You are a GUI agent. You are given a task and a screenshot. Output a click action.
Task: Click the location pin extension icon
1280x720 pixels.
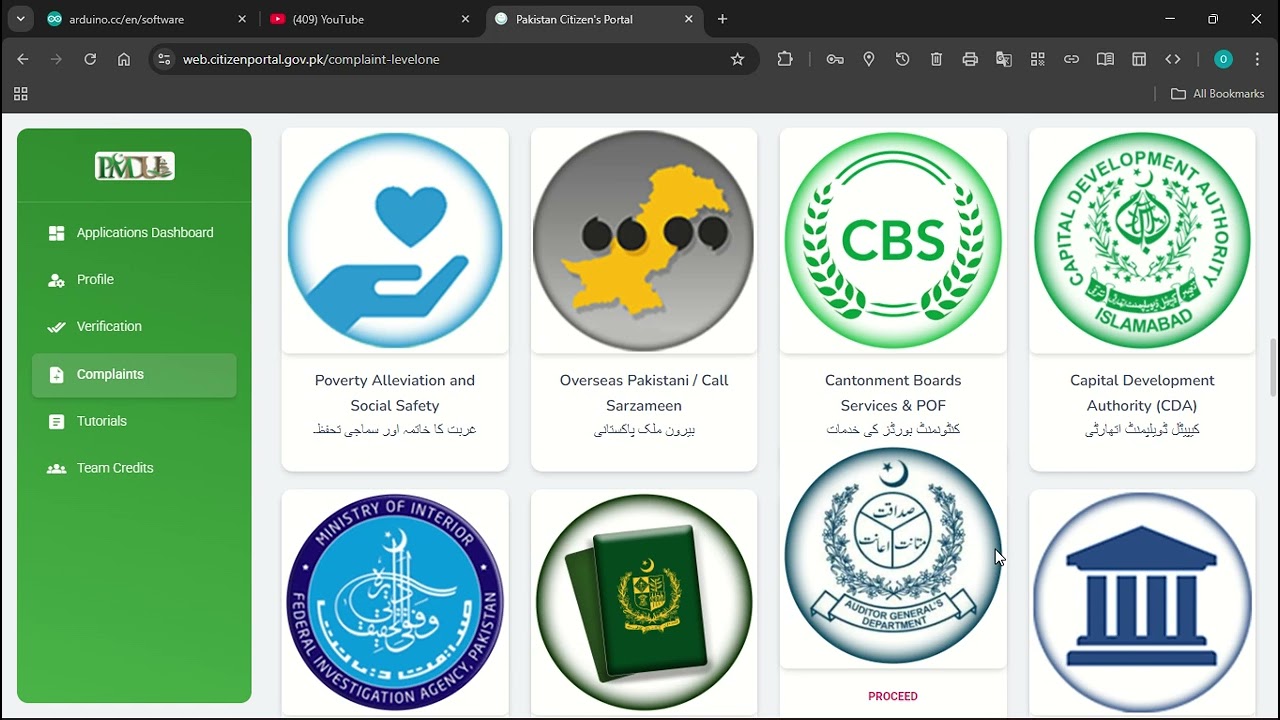tap(869, 59)
